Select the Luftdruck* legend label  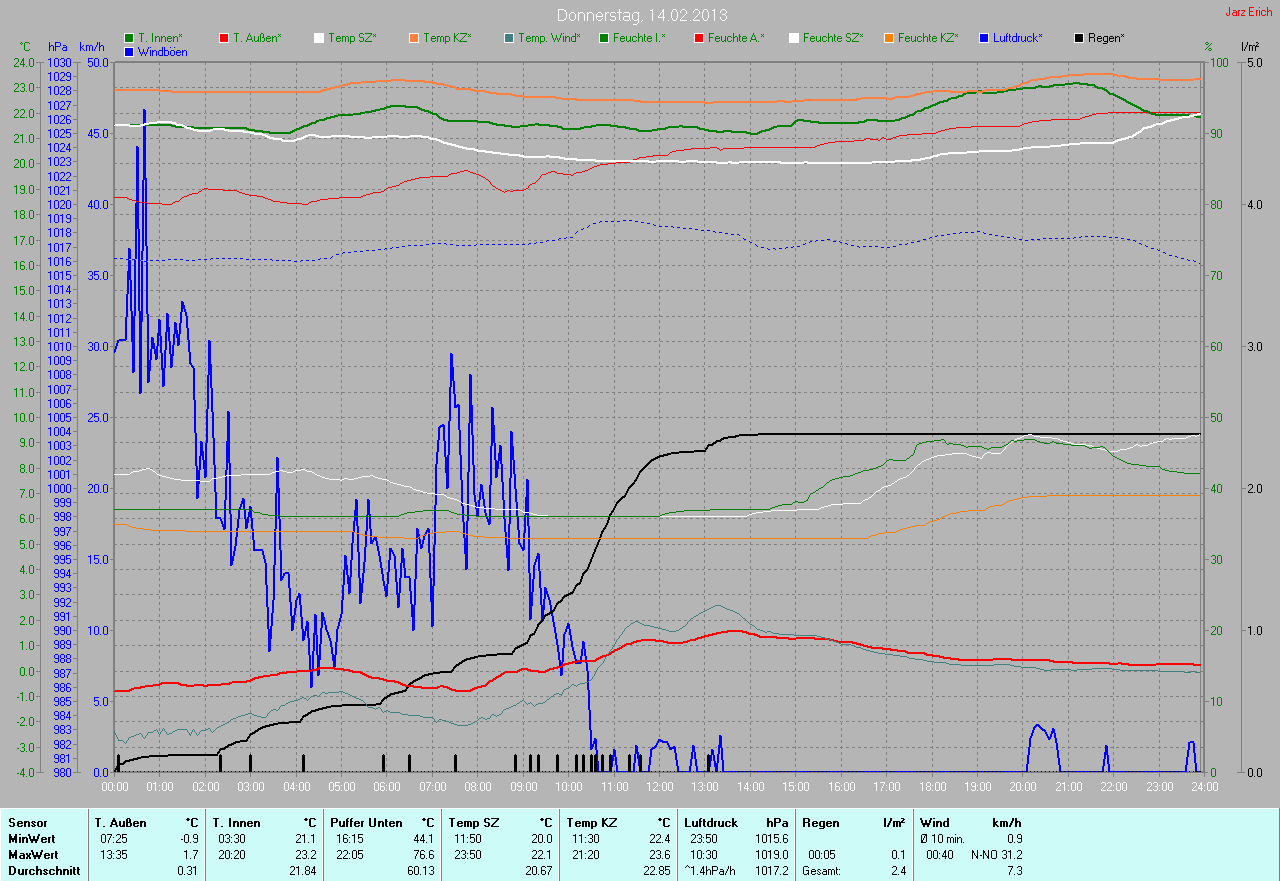pyautogui.click(x=1018, y=38)
